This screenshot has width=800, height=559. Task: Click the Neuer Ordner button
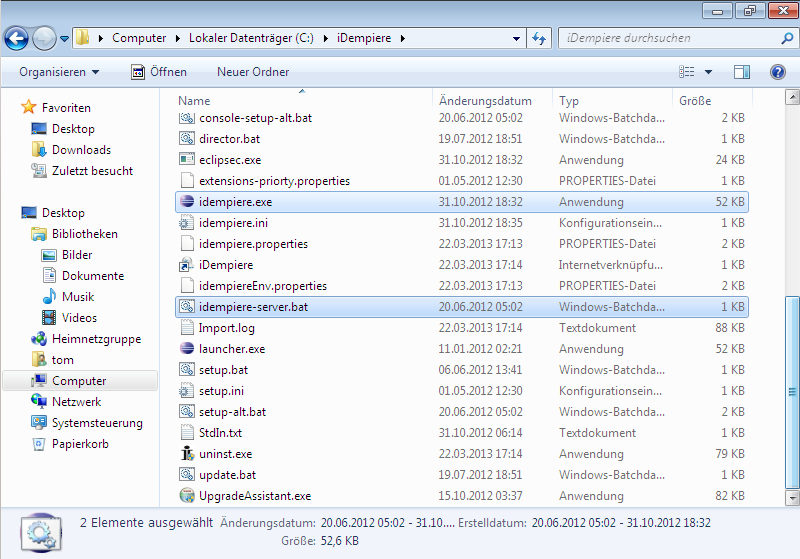253,72
